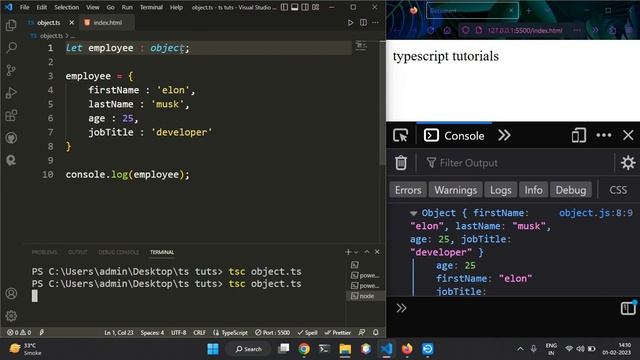Open Customize Layout icon in title bar
Viewport: 640px width, 360px height.
pyautogui.click(x=316, y=7)
